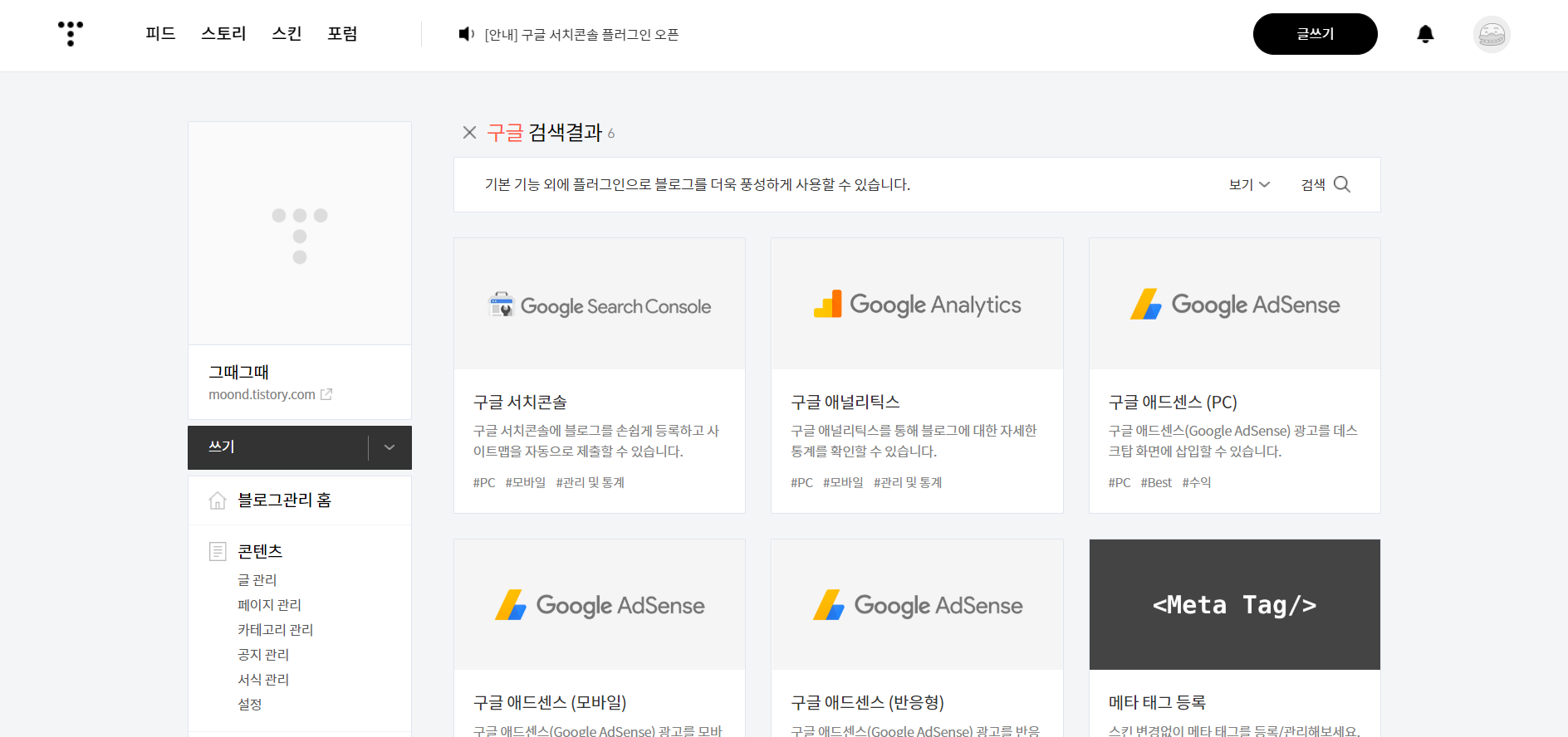Viewport: 1568px width, 737px height.
Task: Click the speaker announcement icon
Action: [x=466, y=34]
